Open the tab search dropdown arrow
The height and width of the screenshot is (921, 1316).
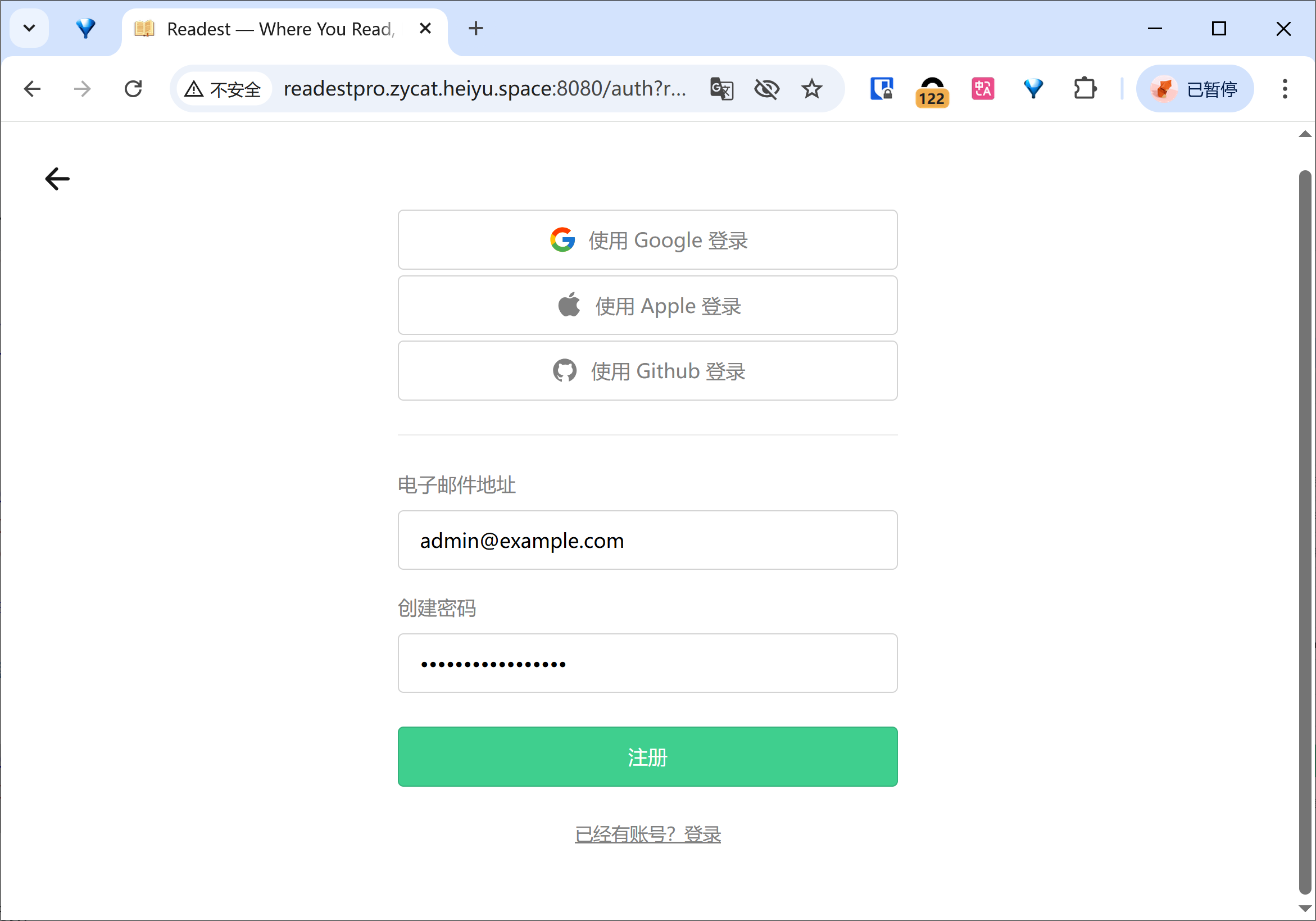pyautogui.click(x=29, y=28)
